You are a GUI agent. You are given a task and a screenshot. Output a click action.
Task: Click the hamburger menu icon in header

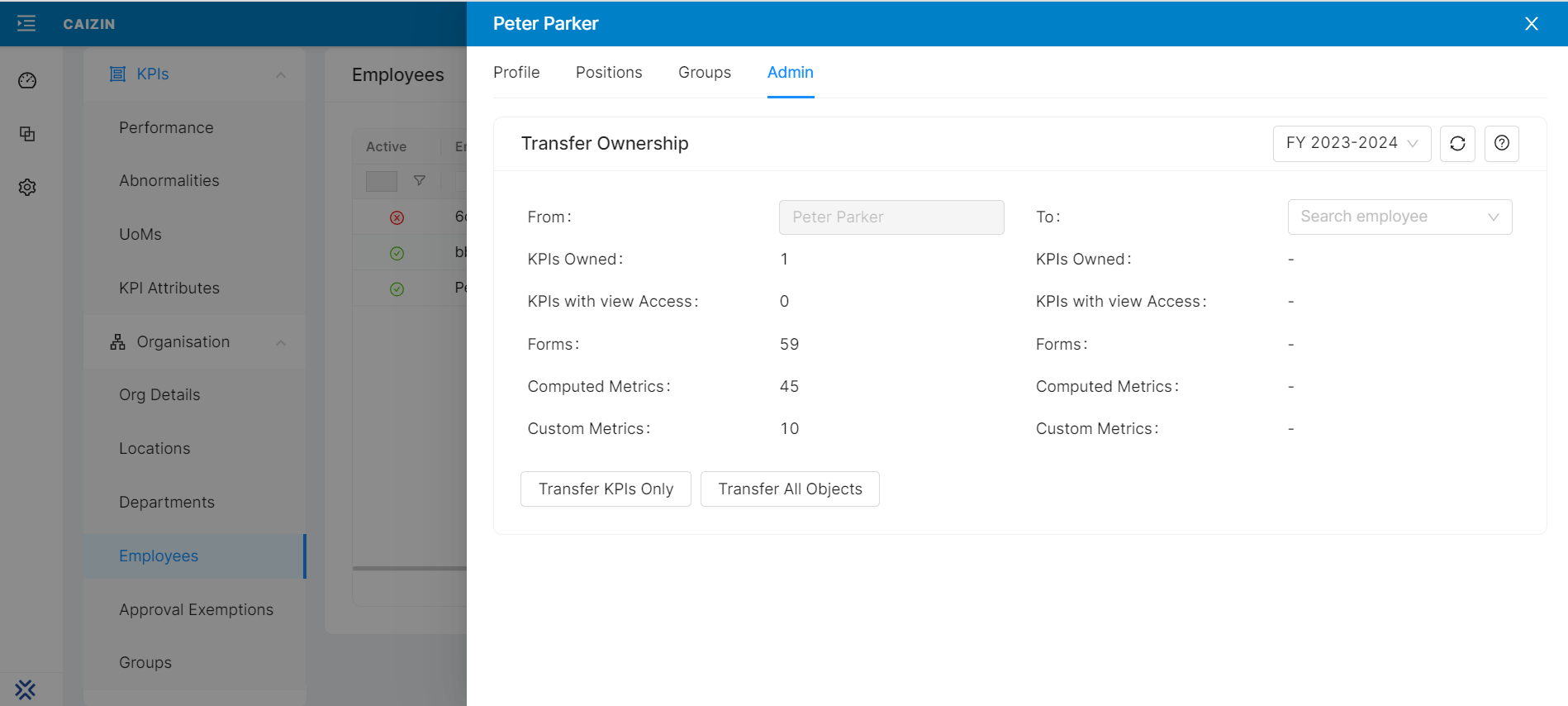(x=26, y=23)
